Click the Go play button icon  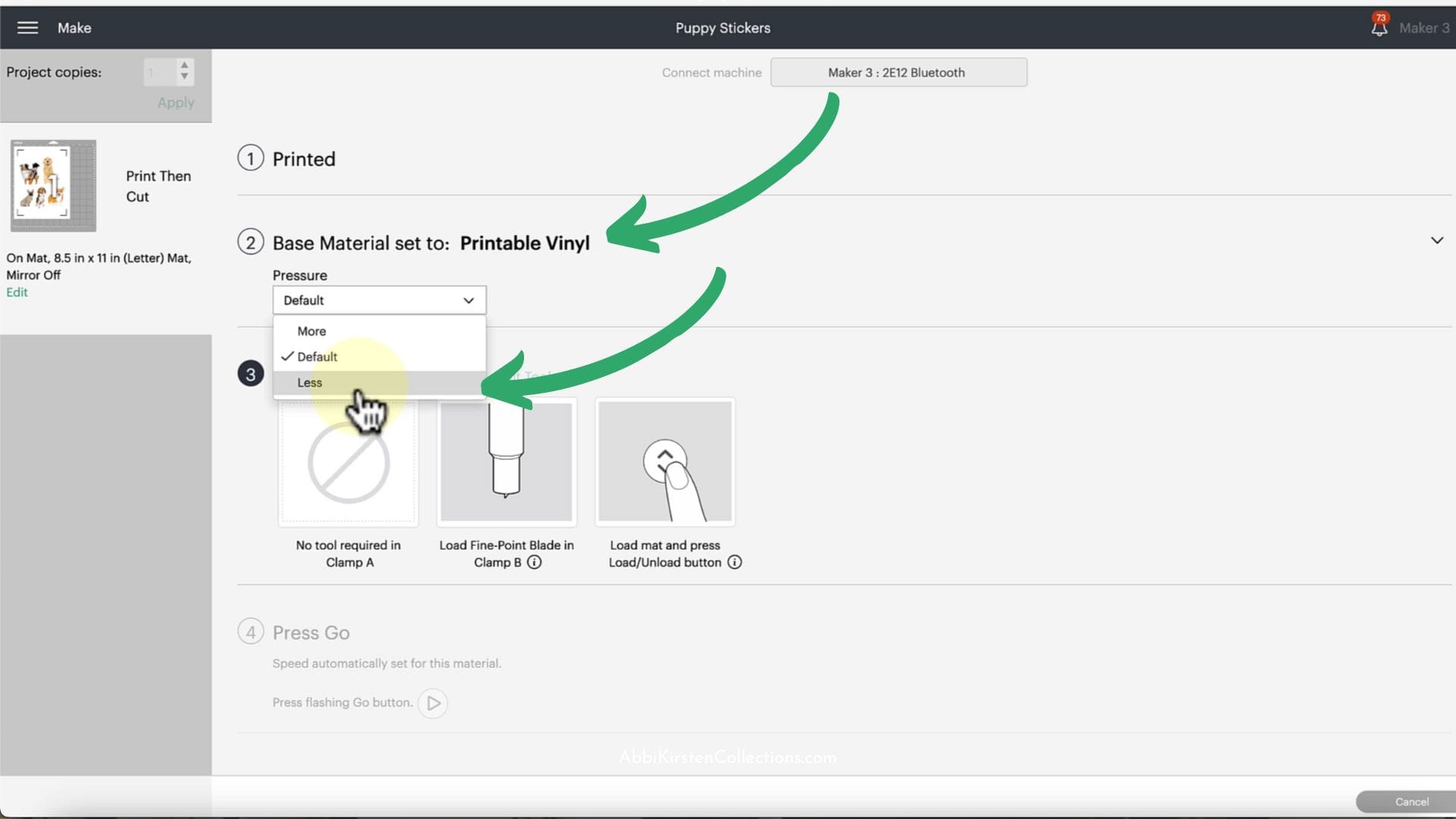tap(433, 703)
